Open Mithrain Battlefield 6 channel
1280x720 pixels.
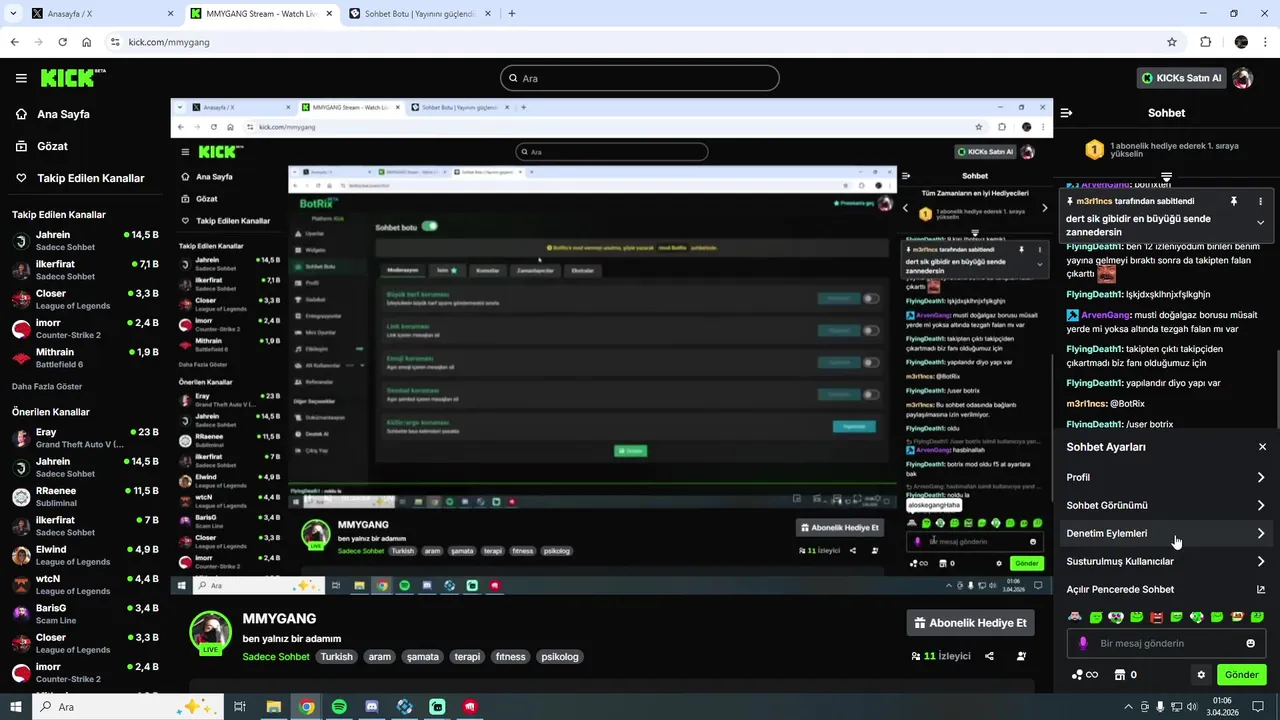tap(85, 358)
